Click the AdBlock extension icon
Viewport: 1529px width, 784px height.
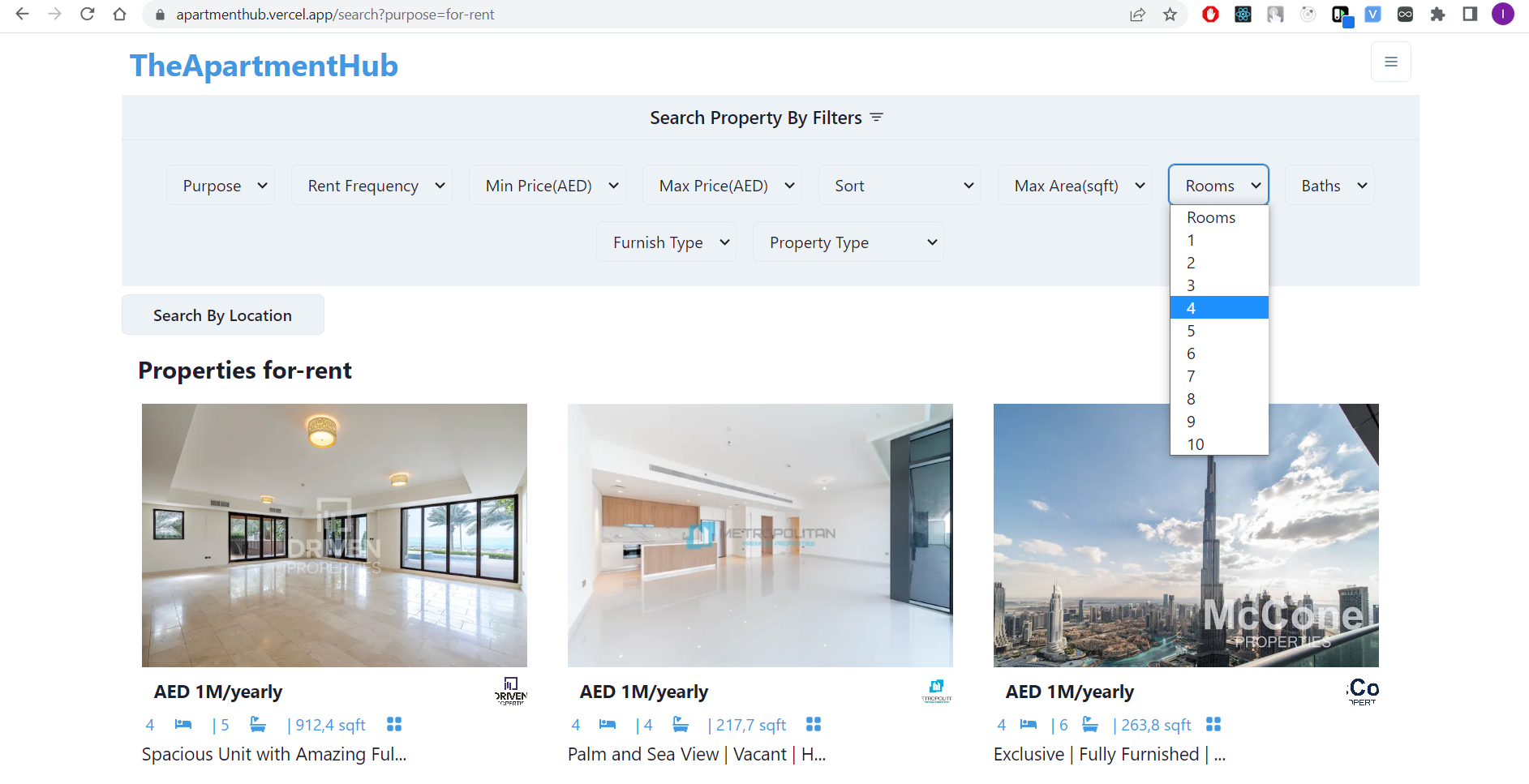tap(1210, 14)
